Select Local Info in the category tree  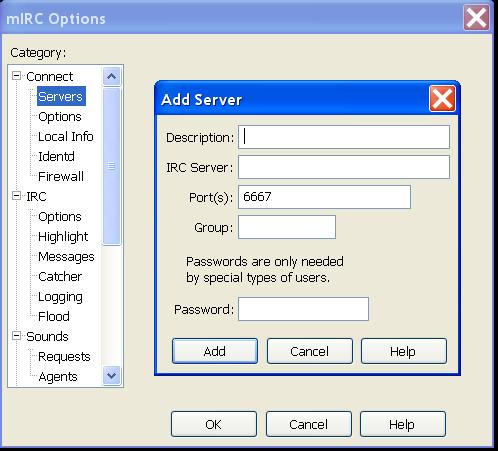(66, 137)
